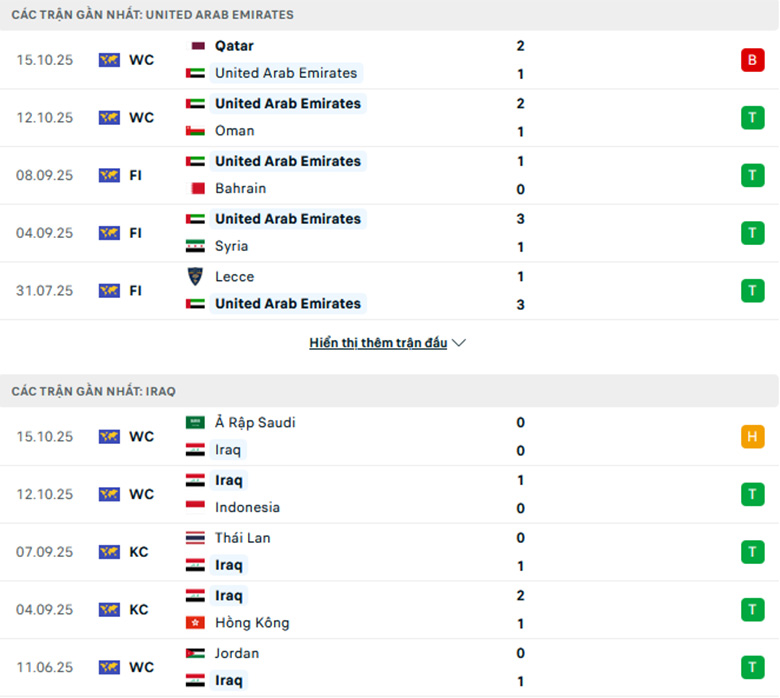Click green T badge for UAE vs Oman

click(x=752, y=118)
